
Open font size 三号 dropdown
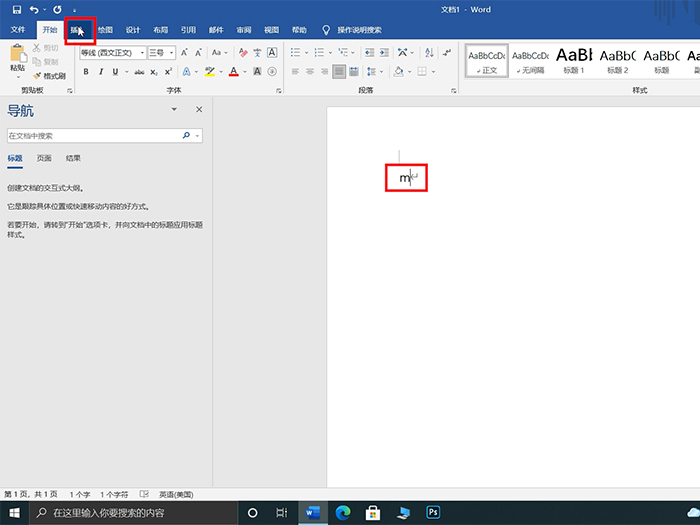coord(171,53)
